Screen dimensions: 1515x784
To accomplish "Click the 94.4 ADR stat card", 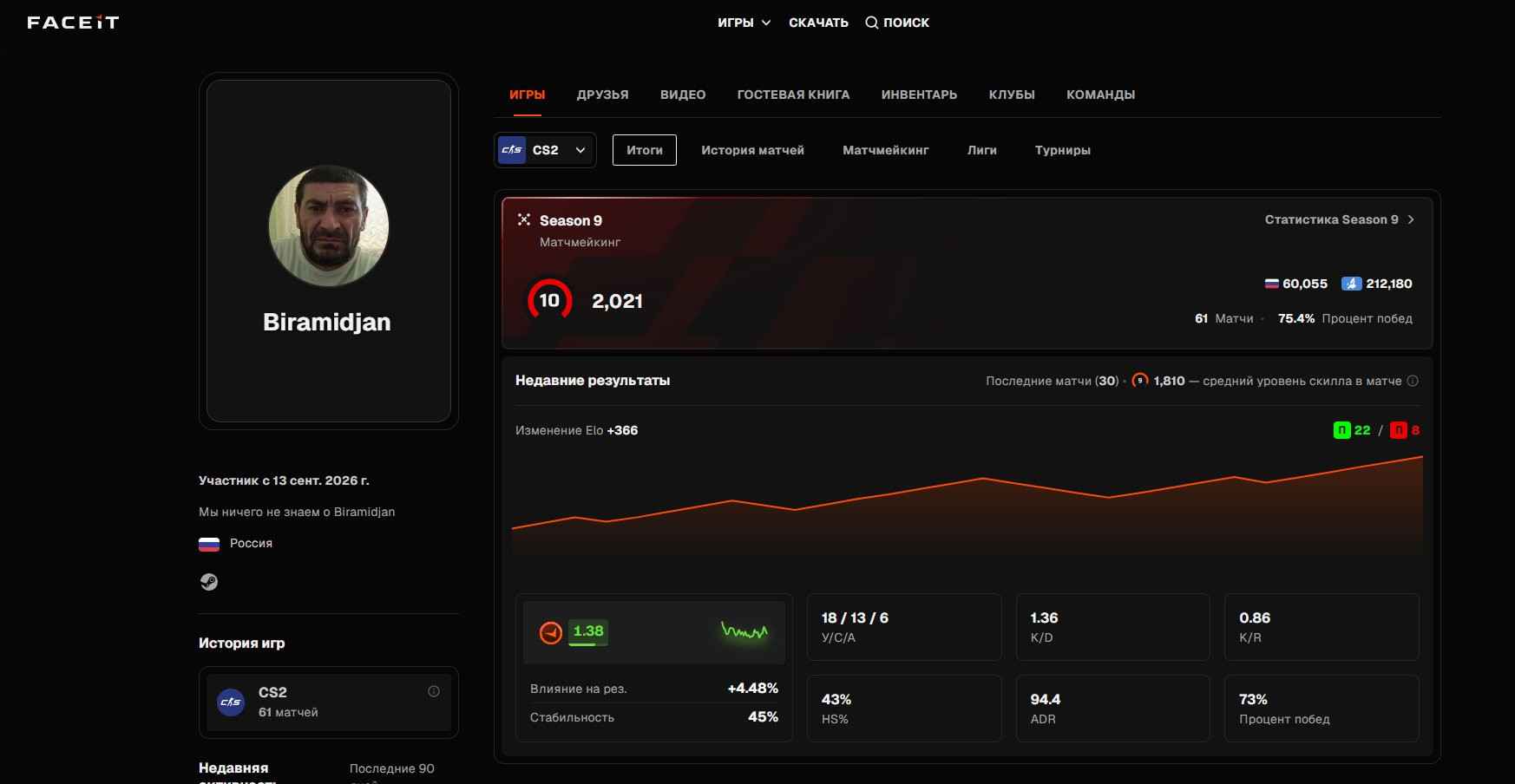I will (x=1112, y=709).
